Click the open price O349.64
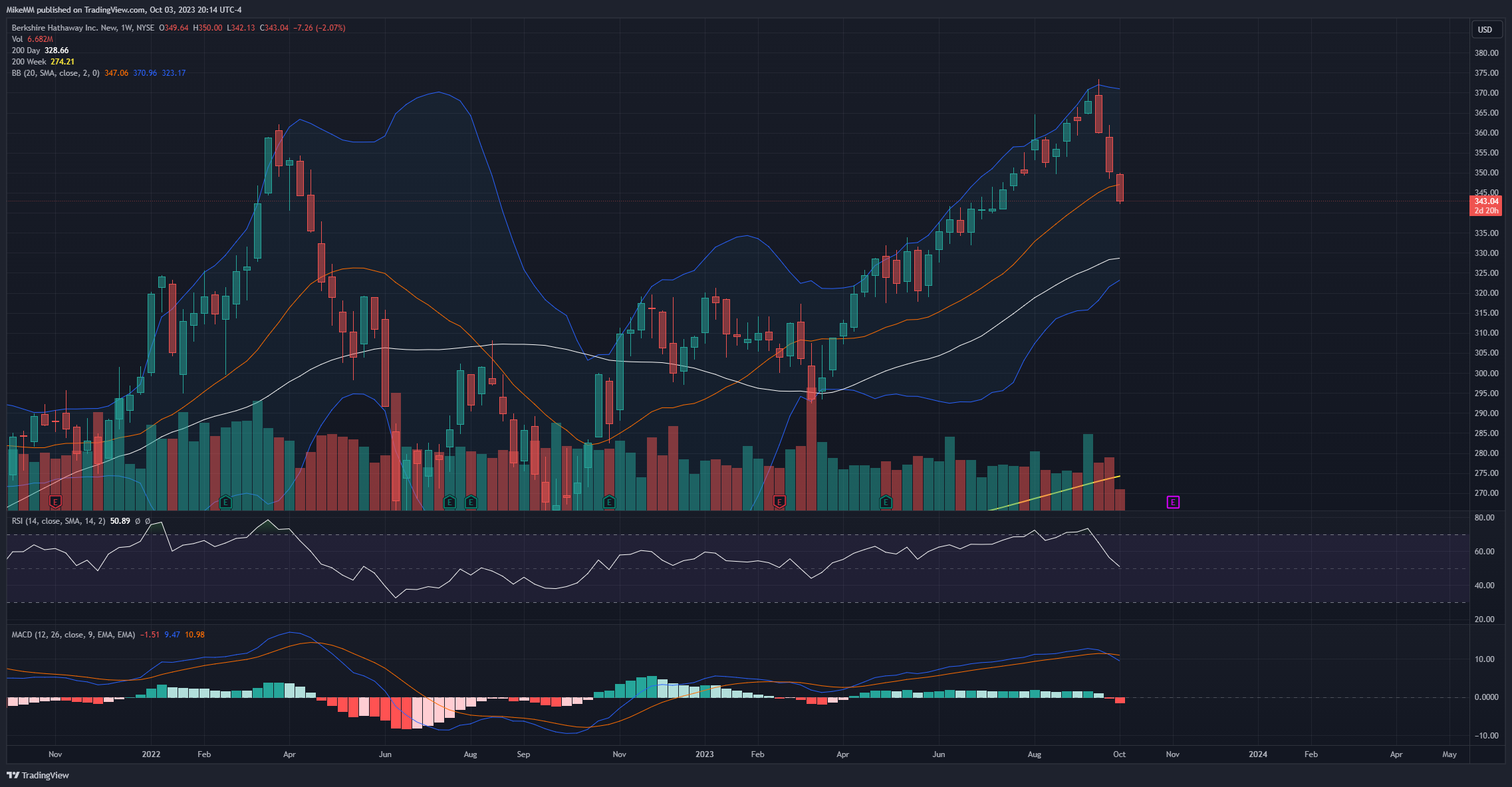This screenshot has height=787, width=1512. click(174, 28)
